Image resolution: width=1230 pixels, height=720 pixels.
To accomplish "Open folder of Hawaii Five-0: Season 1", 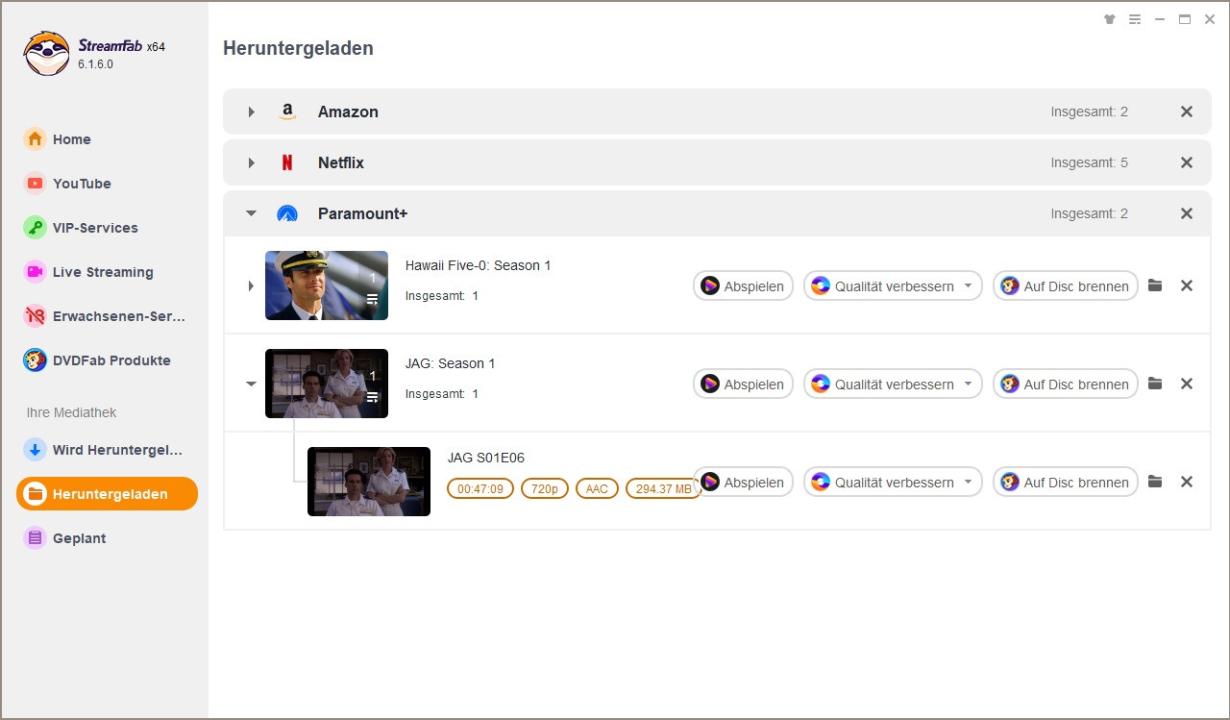I will click(1155, 286).
